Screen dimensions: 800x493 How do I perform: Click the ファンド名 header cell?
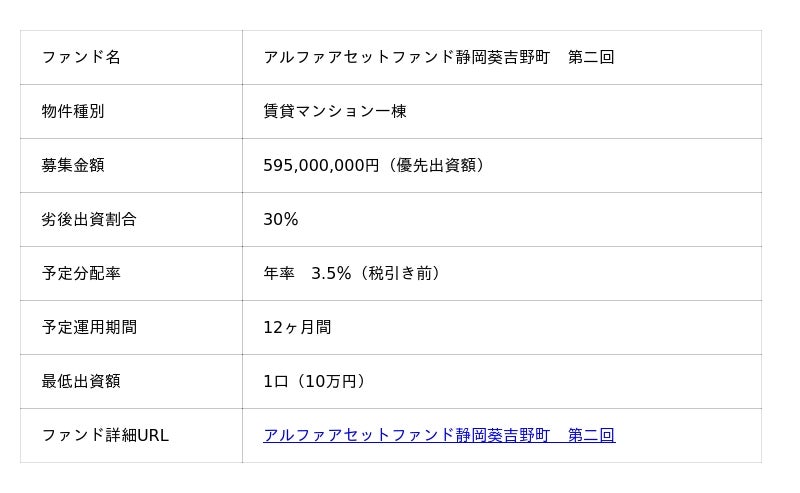[x=81, y=57]
